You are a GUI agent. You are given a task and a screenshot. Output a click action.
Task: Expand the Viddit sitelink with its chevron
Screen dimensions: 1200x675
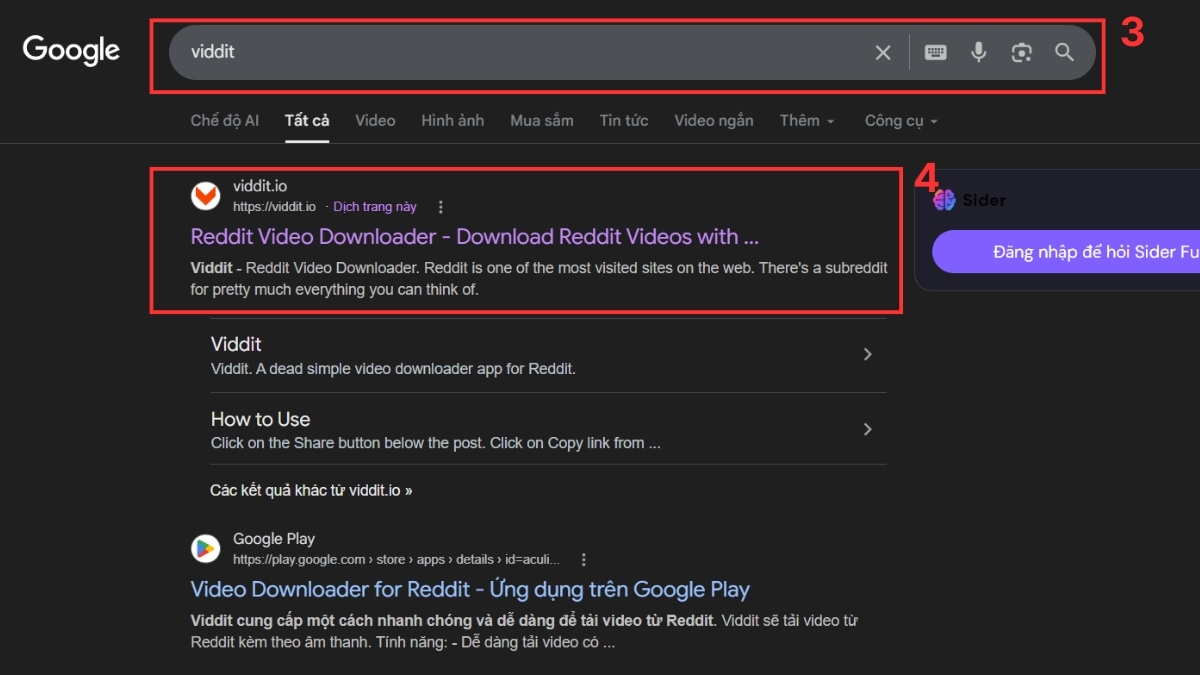click(867, 354)
